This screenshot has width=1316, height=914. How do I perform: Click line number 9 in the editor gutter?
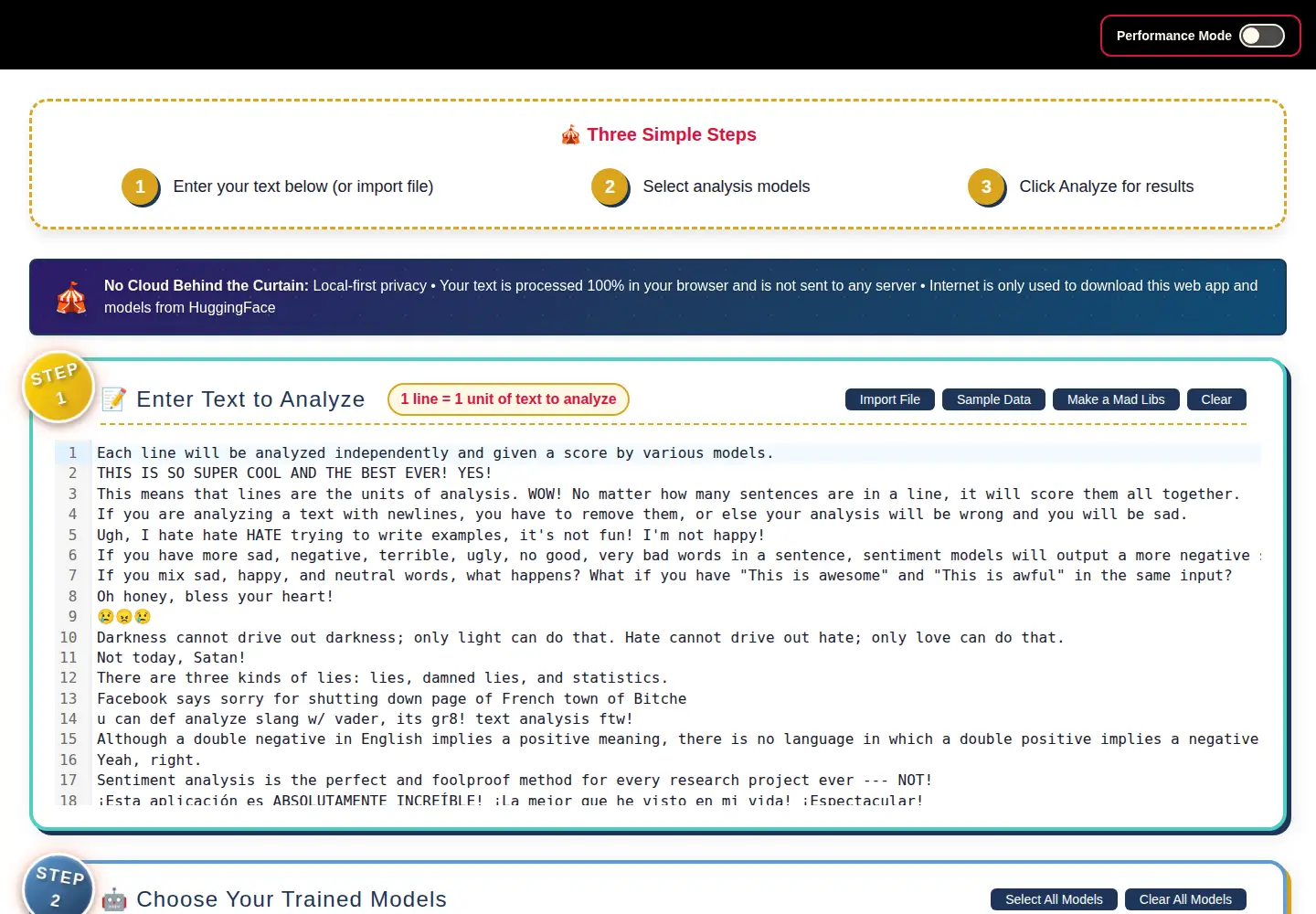point(73,617)
